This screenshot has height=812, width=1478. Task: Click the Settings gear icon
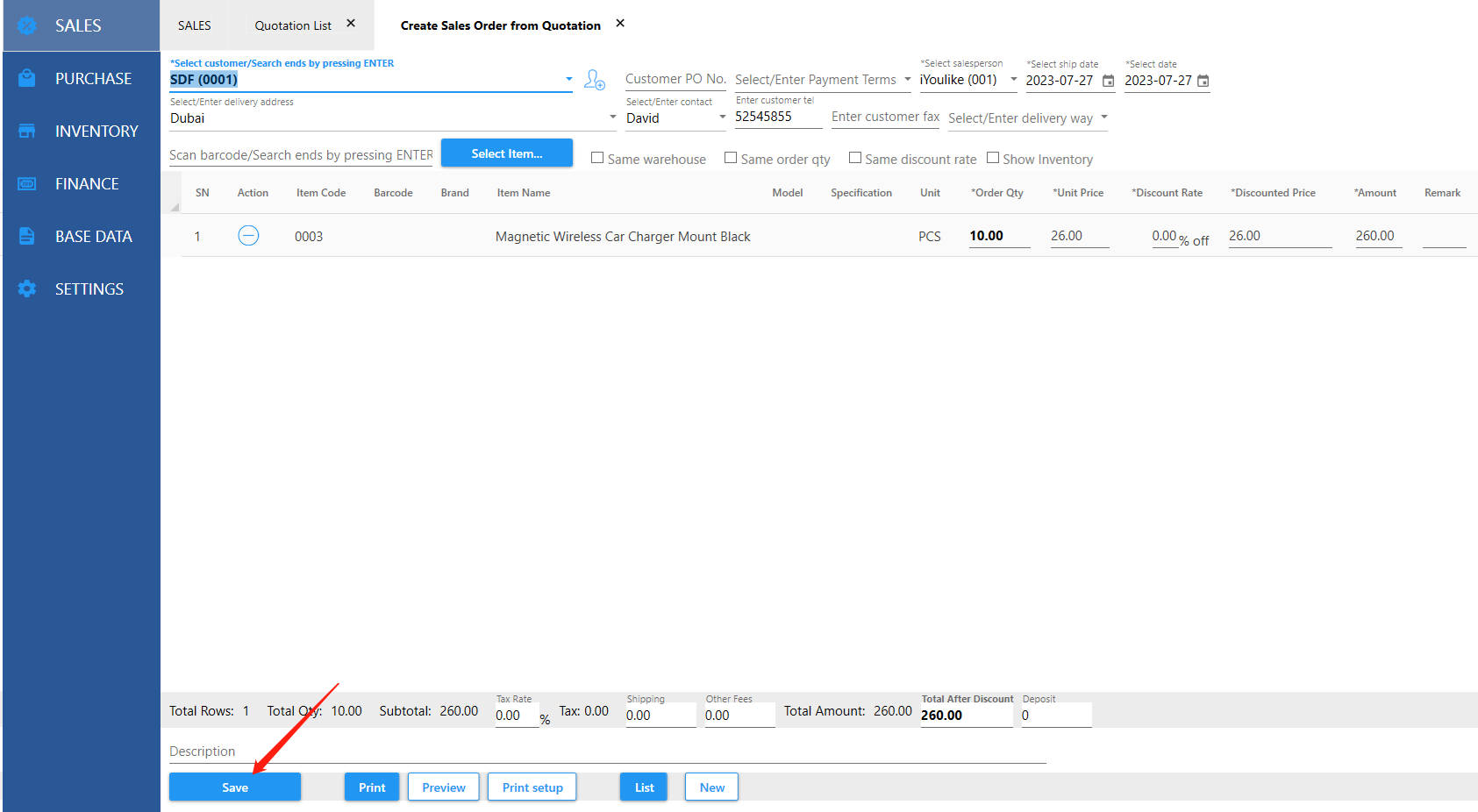click(27, 288)
